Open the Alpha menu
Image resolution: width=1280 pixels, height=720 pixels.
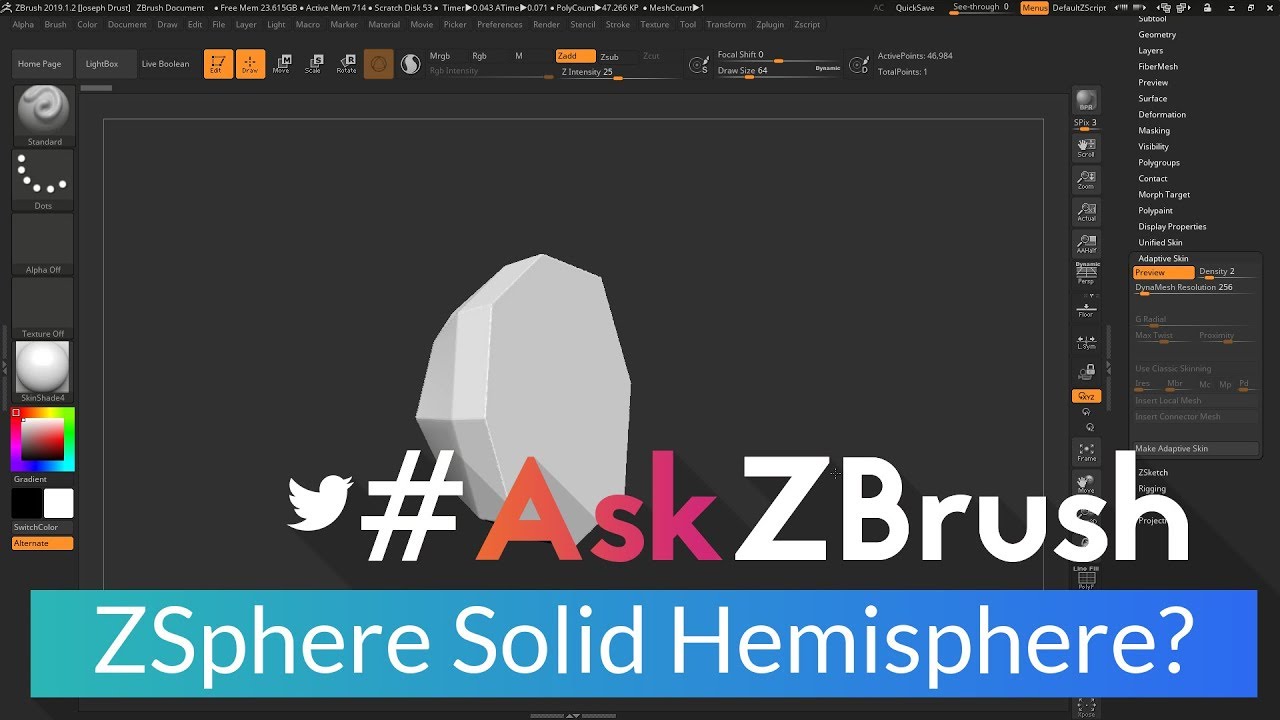tap(23, 24)
